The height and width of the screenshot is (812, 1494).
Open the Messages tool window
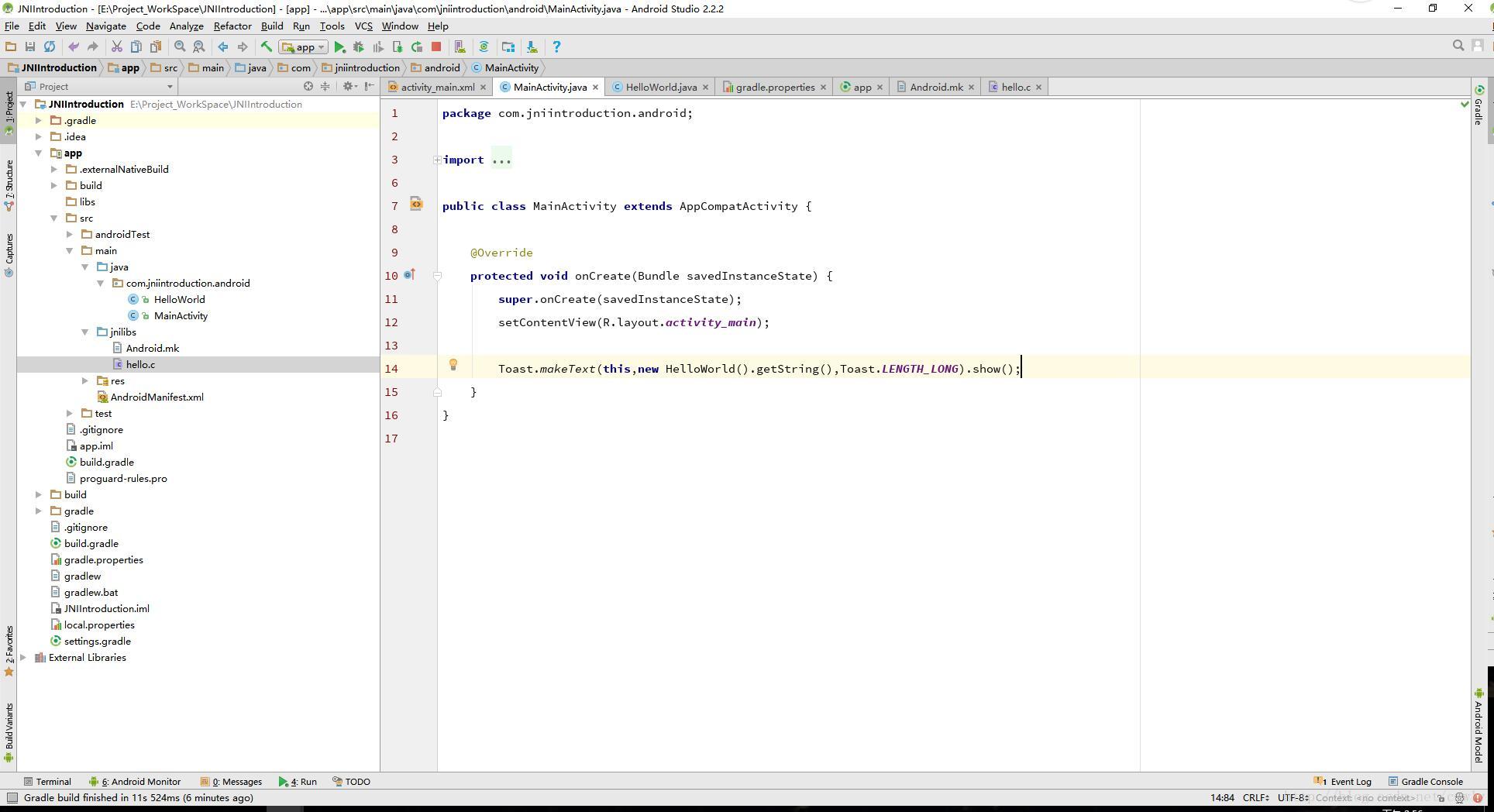click(231, 781)
